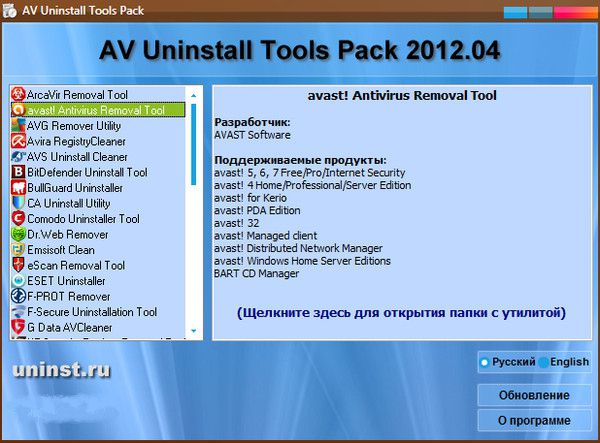The height and width of the screenshot is (443, 600).
Task: Open the utility folder link (Щелкните здесь)
Action: [x=401, y=313]
